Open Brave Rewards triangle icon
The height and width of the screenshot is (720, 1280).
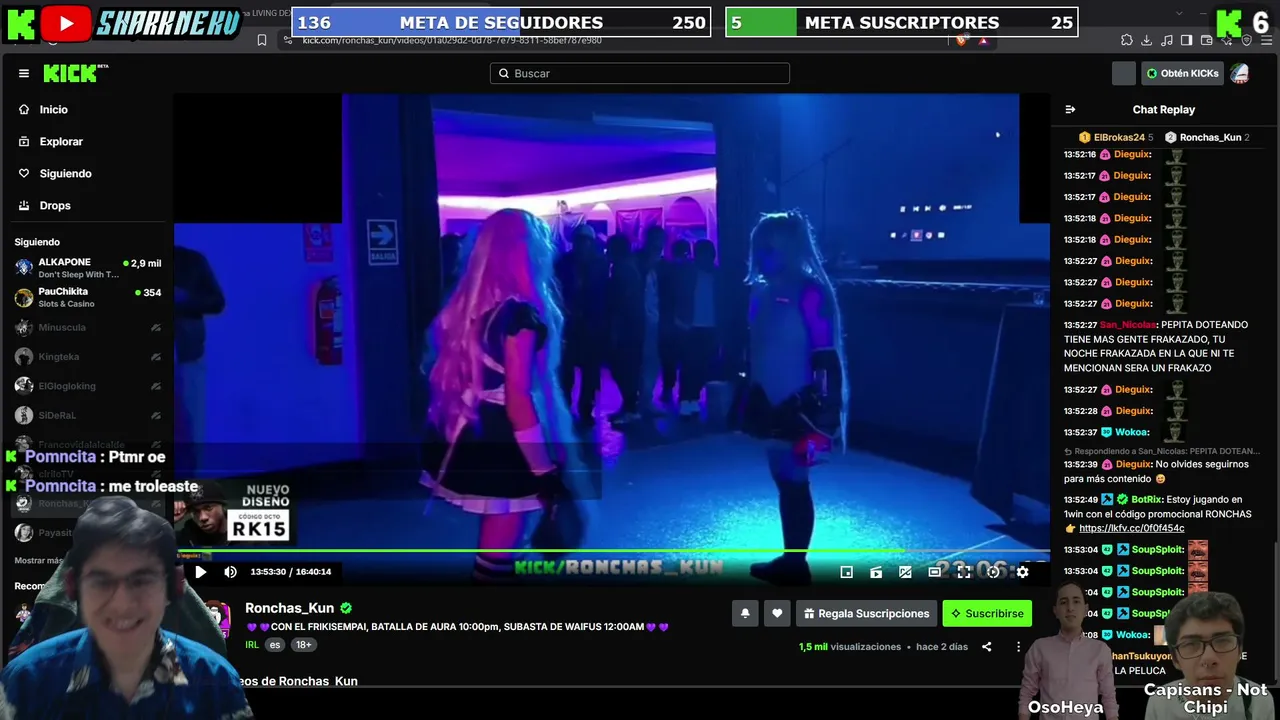pyautogui.click(x=983, y=40)
